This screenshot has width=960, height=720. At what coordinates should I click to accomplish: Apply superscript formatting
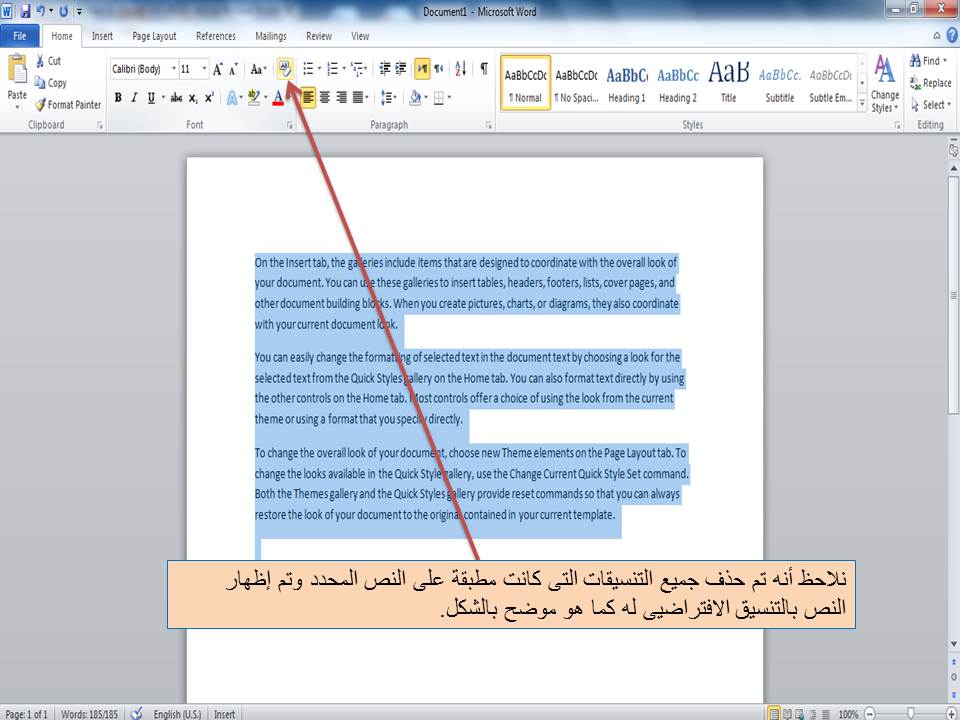pyautogui.click(x=209, y=98)
